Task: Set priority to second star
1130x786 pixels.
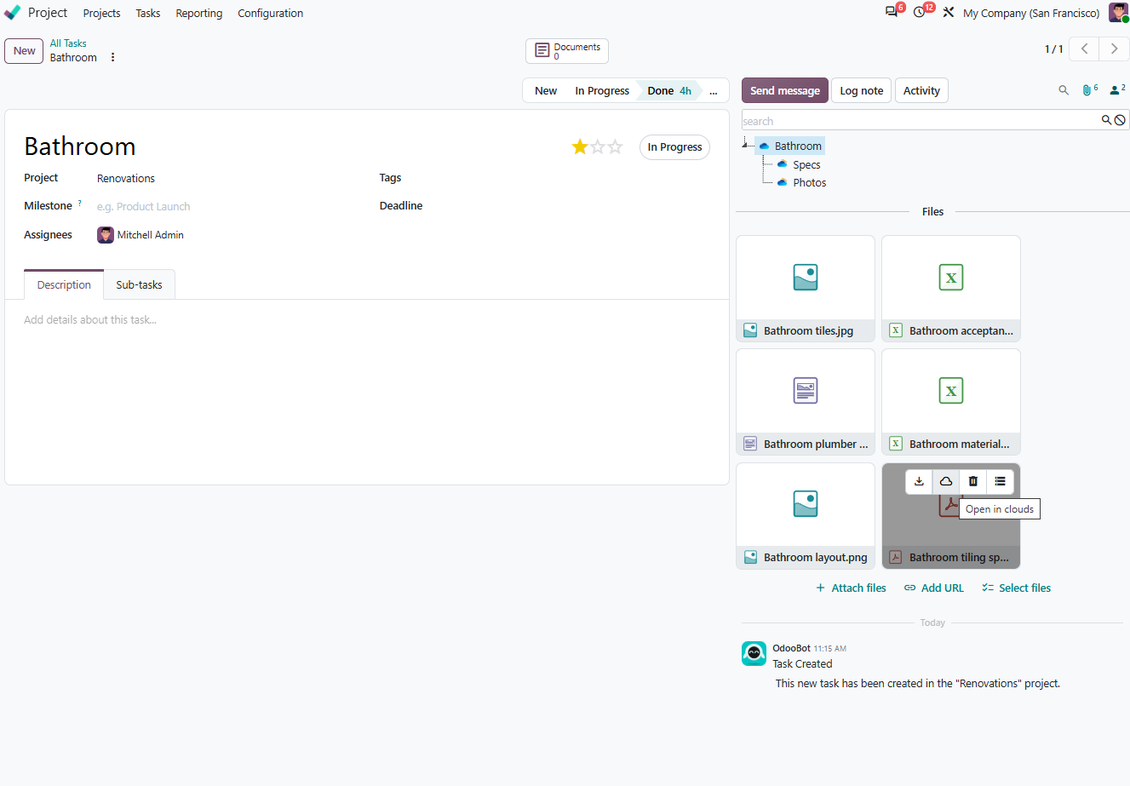Action: coord(597,147)
